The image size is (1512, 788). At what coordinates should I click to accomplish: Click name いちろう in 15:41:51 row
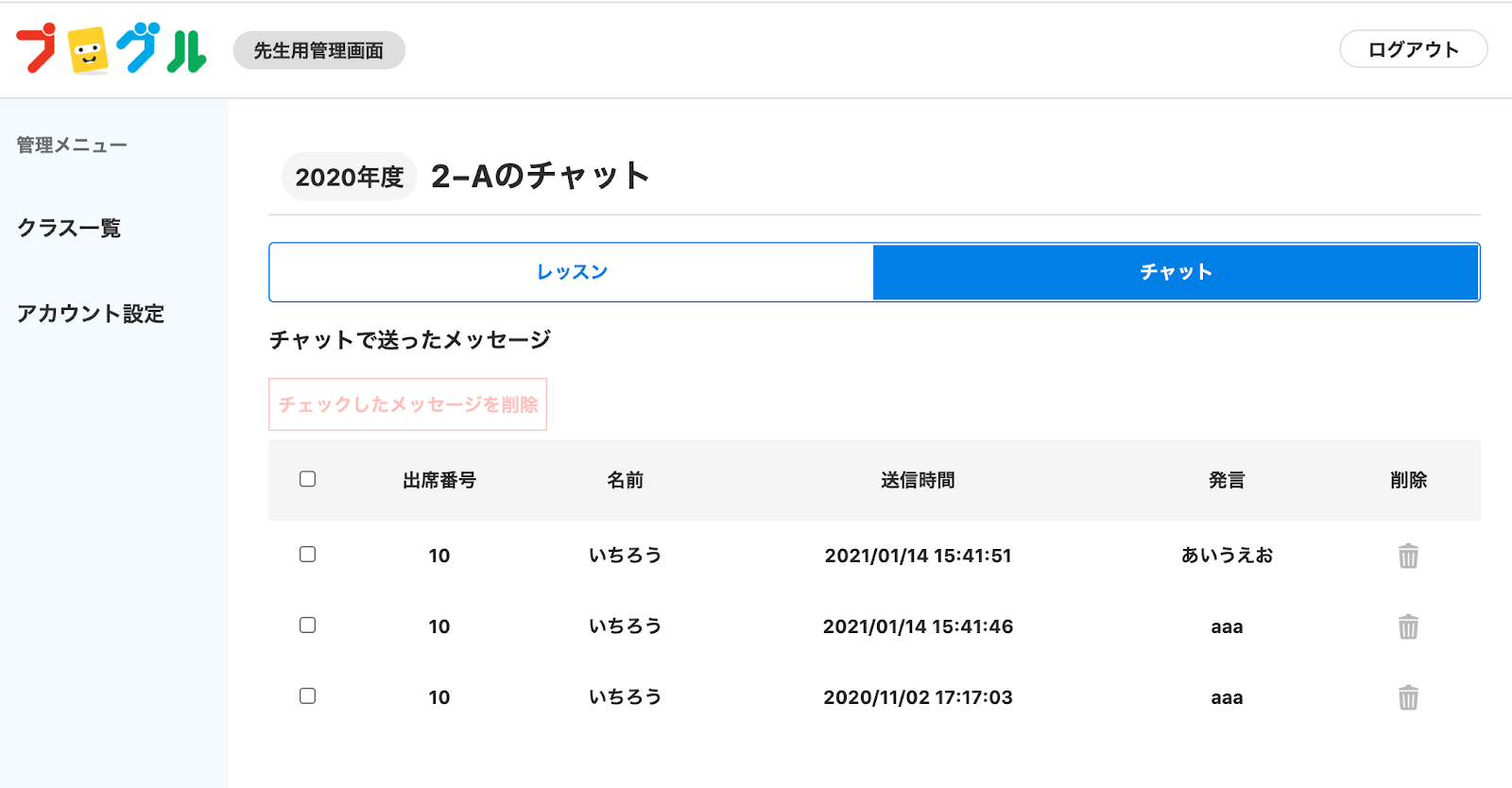[x=626, y=556]
